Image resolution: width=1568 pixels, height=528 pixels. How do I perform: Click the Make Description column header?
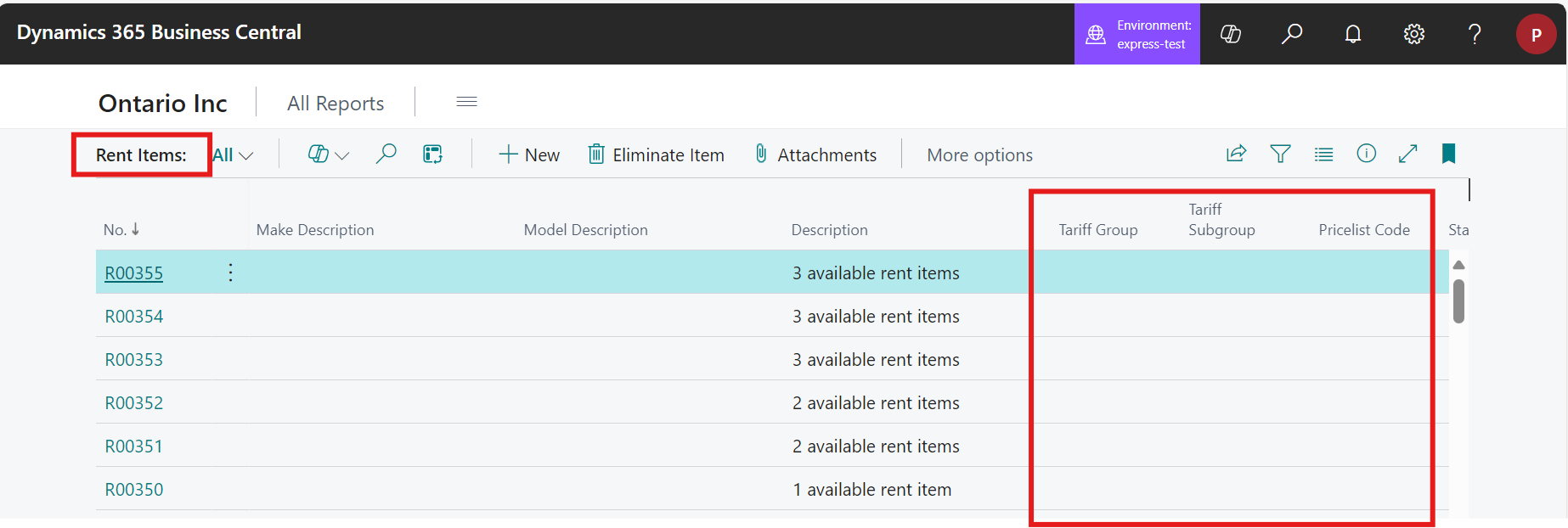click(315, 230)
